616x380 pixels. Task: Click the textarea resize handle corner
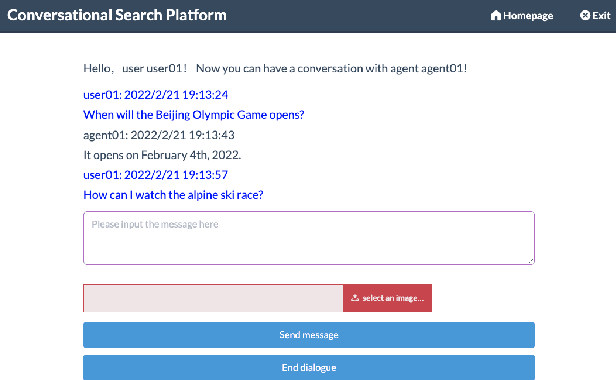[531, 261]
